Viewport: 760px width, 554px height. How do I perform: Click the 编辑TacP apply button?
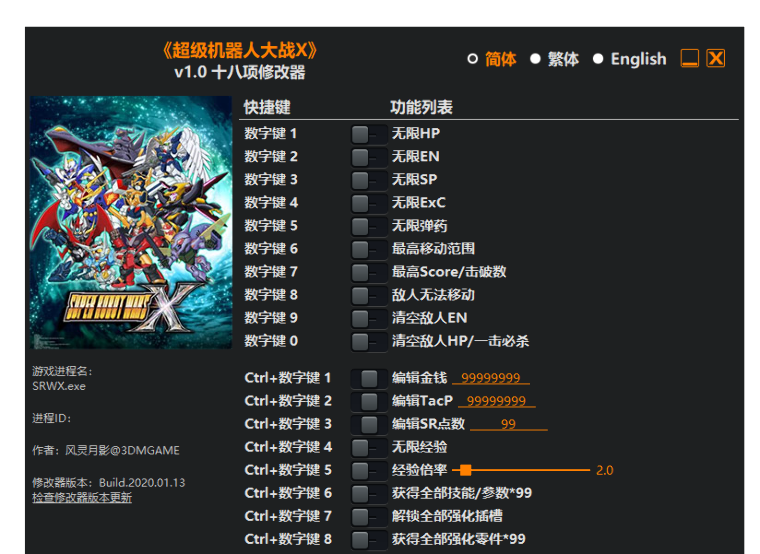(x=369, y=401)
